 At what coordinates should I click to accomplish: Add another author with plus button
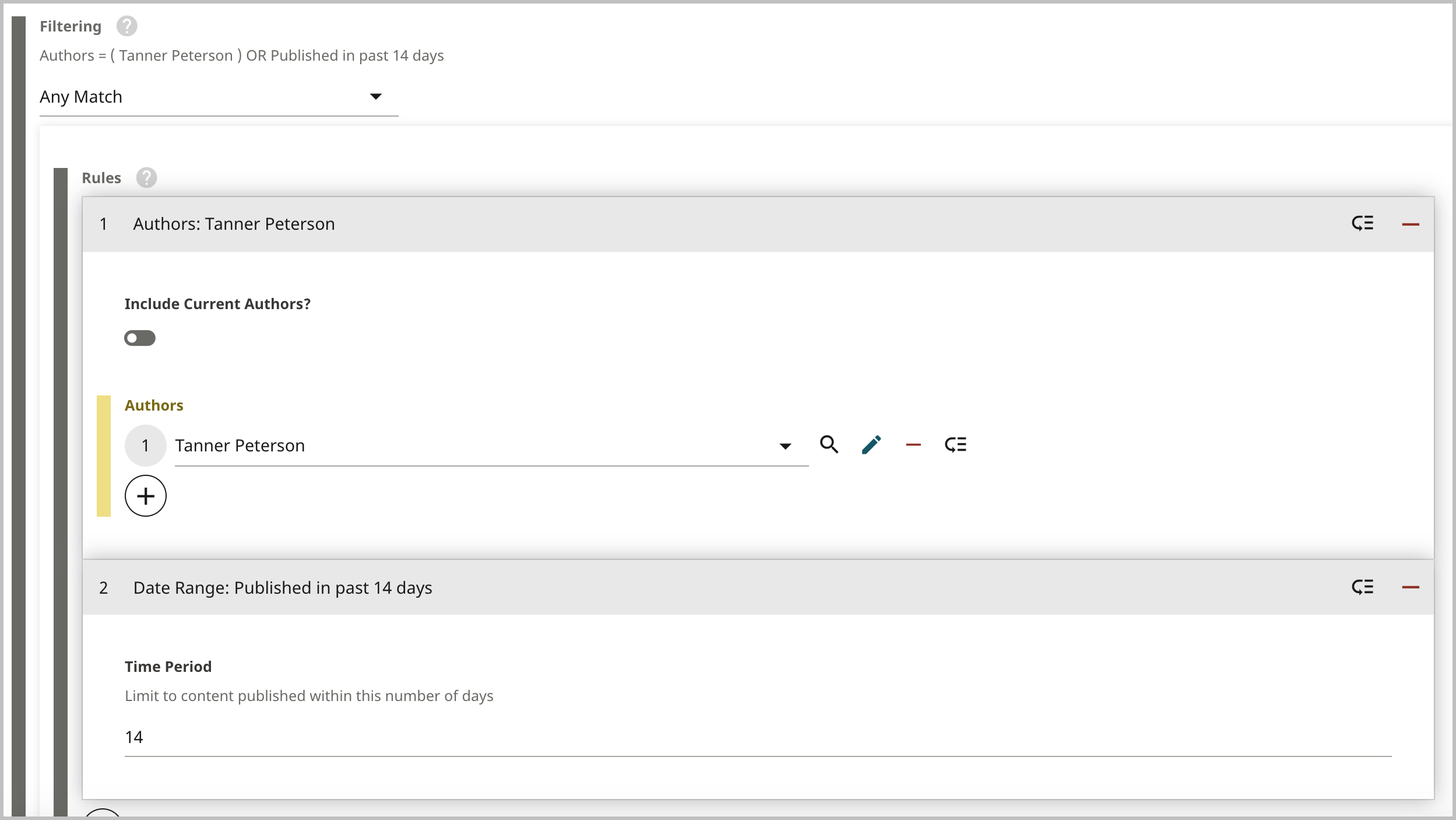coord(146,496)
